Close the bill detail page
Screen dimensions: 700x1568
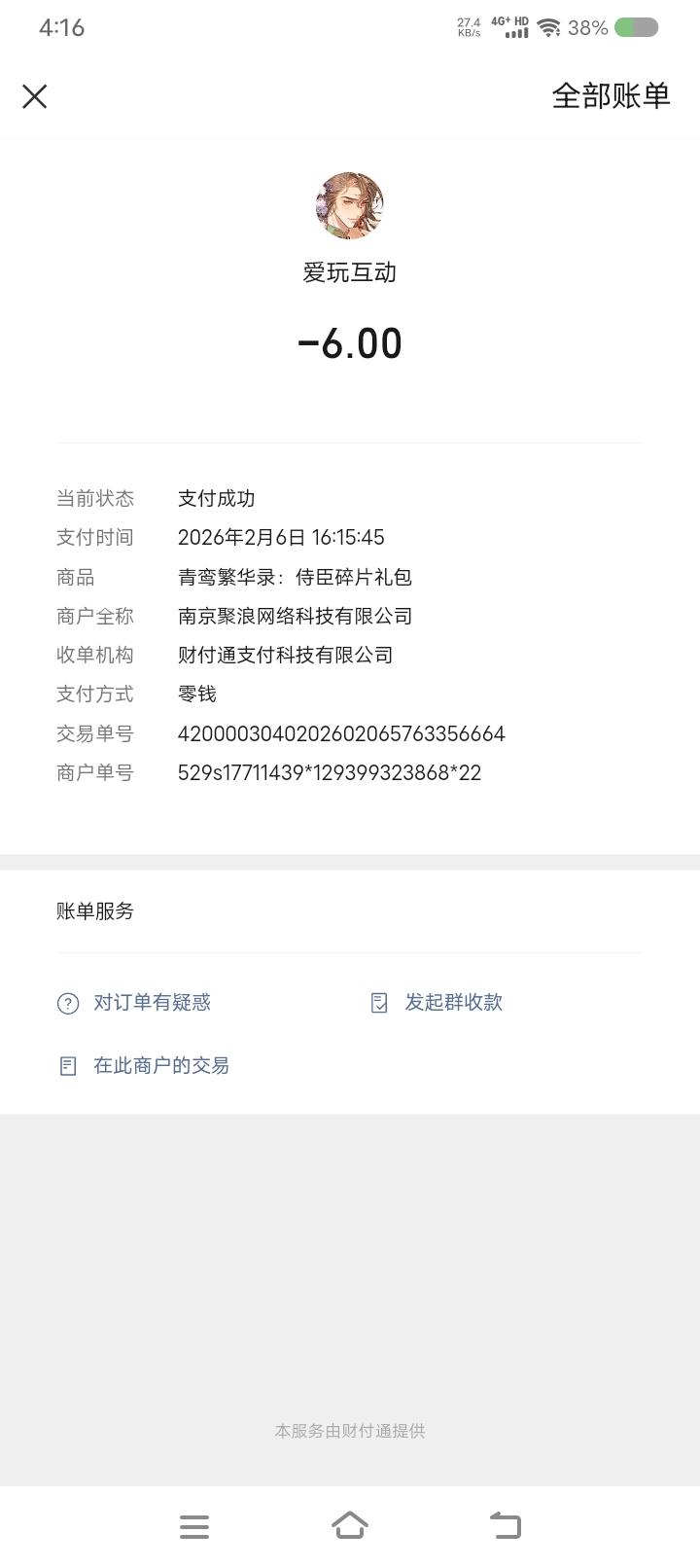click(x=35, y=96)
